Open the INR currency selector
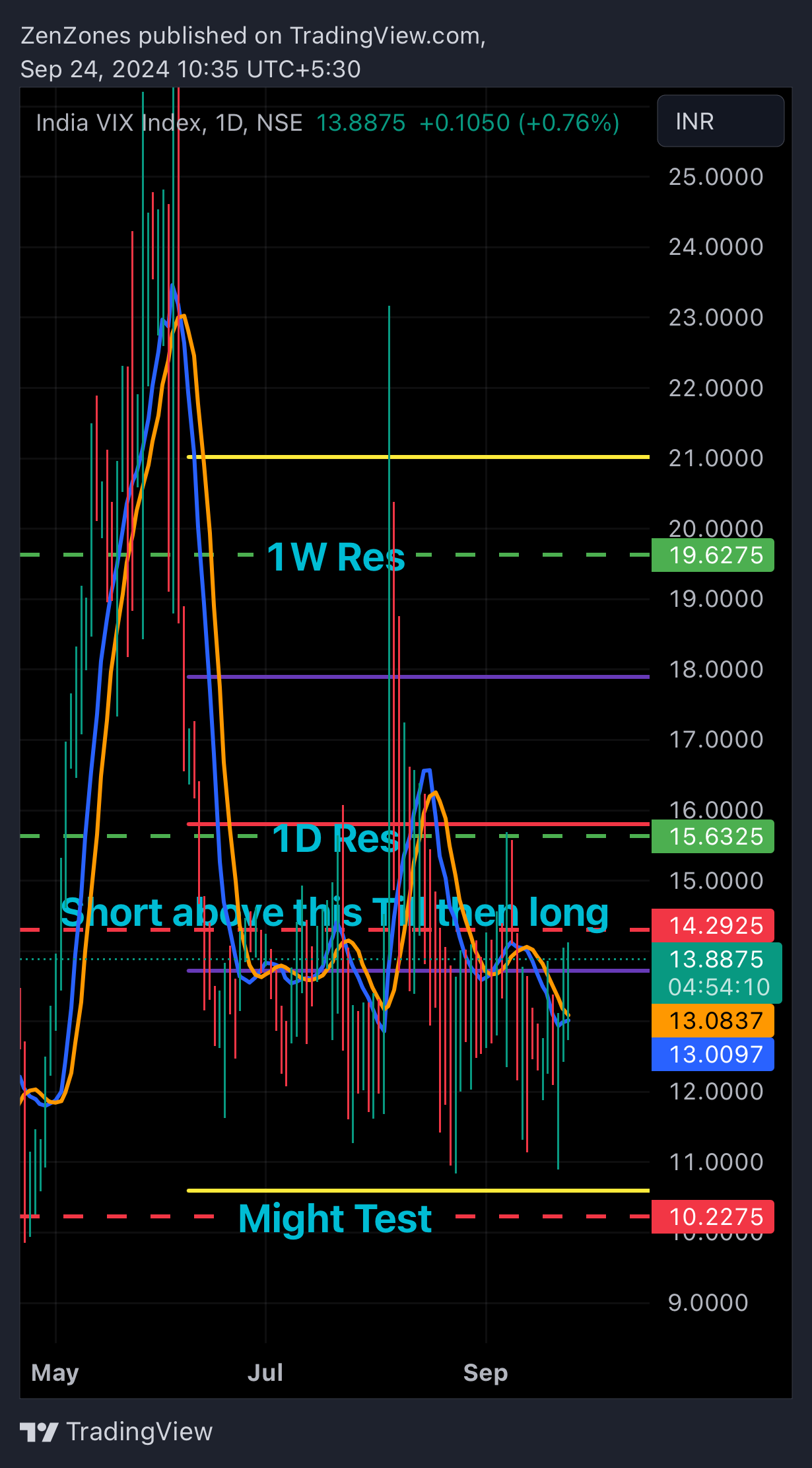This screenshot has width=812, height=1468. coord(720,121)
